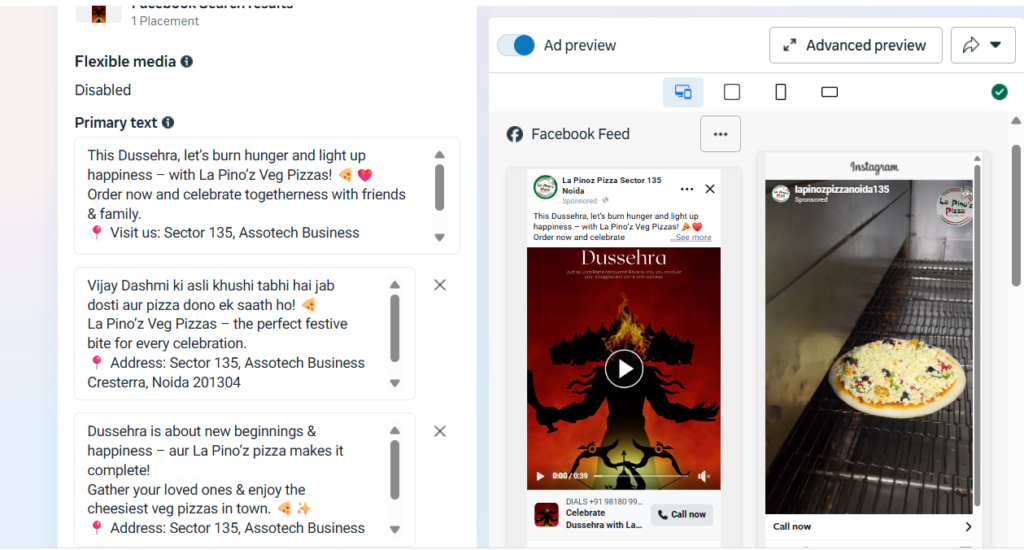
Task: Click info icon beside Primary text
Action: pos(168,123)
